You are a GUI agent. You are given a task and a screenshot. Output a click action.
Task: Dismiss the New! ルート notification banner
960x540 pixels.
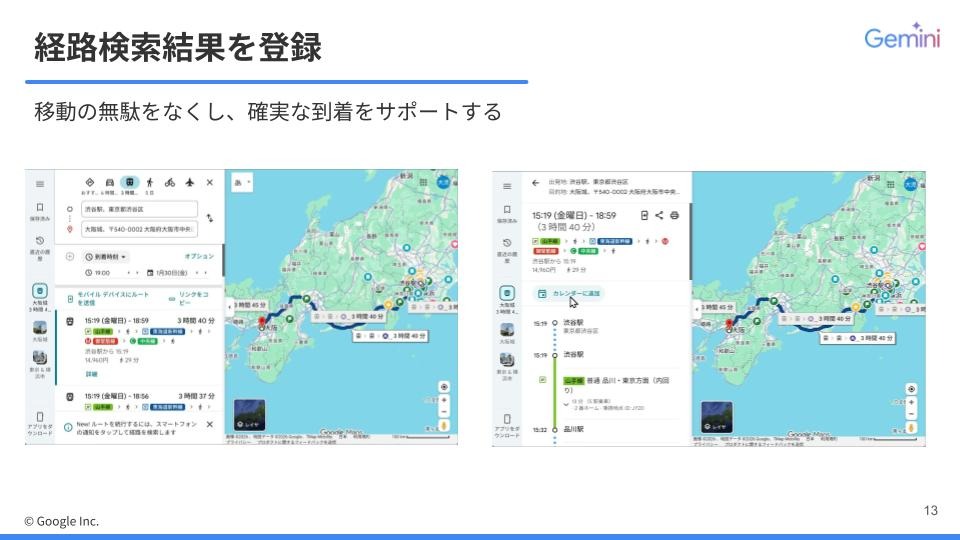tap(209, 425)
